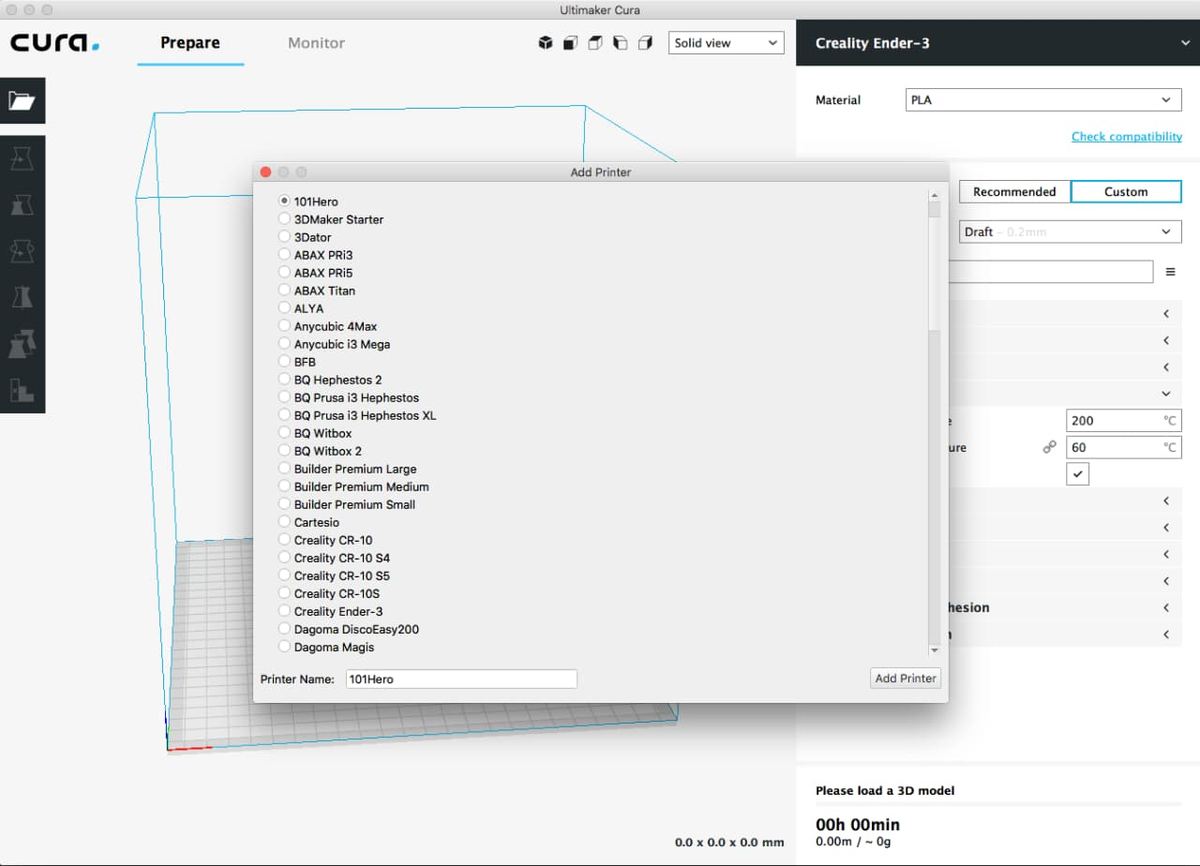Choose Creality Ender-3 radio button
The height and width of the screenshot is (866, 1200).
pyautogui.click(x=285, y=611)
